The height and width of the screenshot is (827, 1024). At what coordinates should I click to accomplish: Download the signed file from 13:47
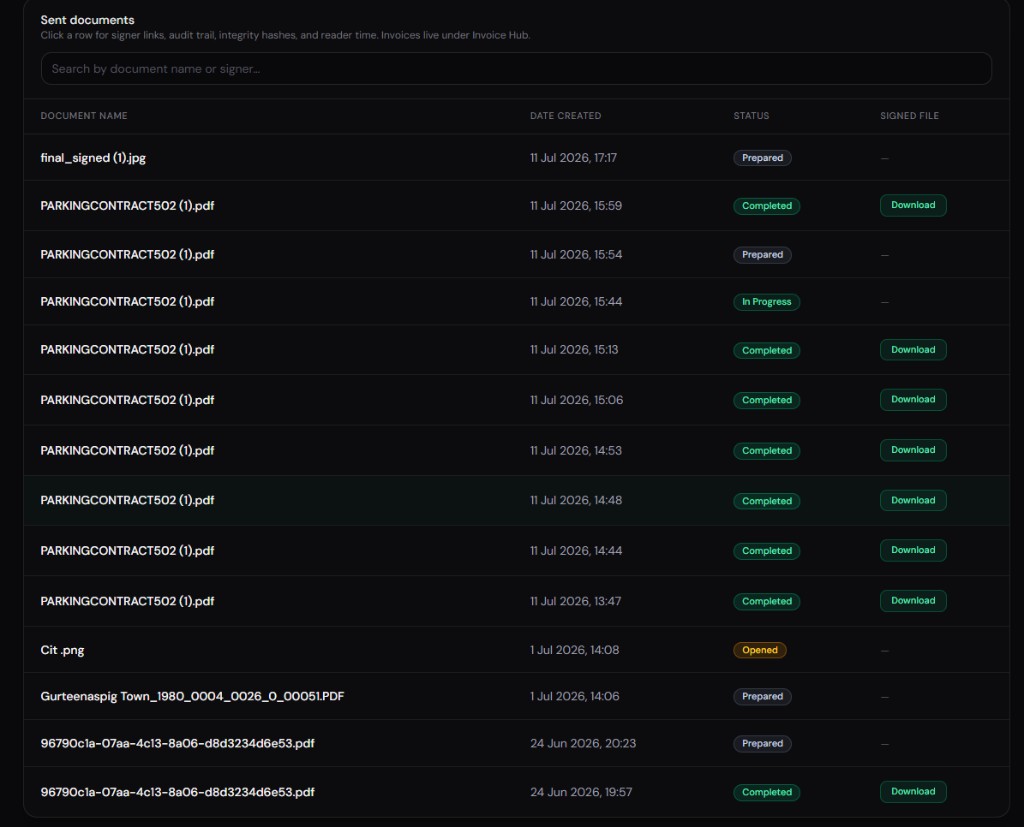pos(912,600)
